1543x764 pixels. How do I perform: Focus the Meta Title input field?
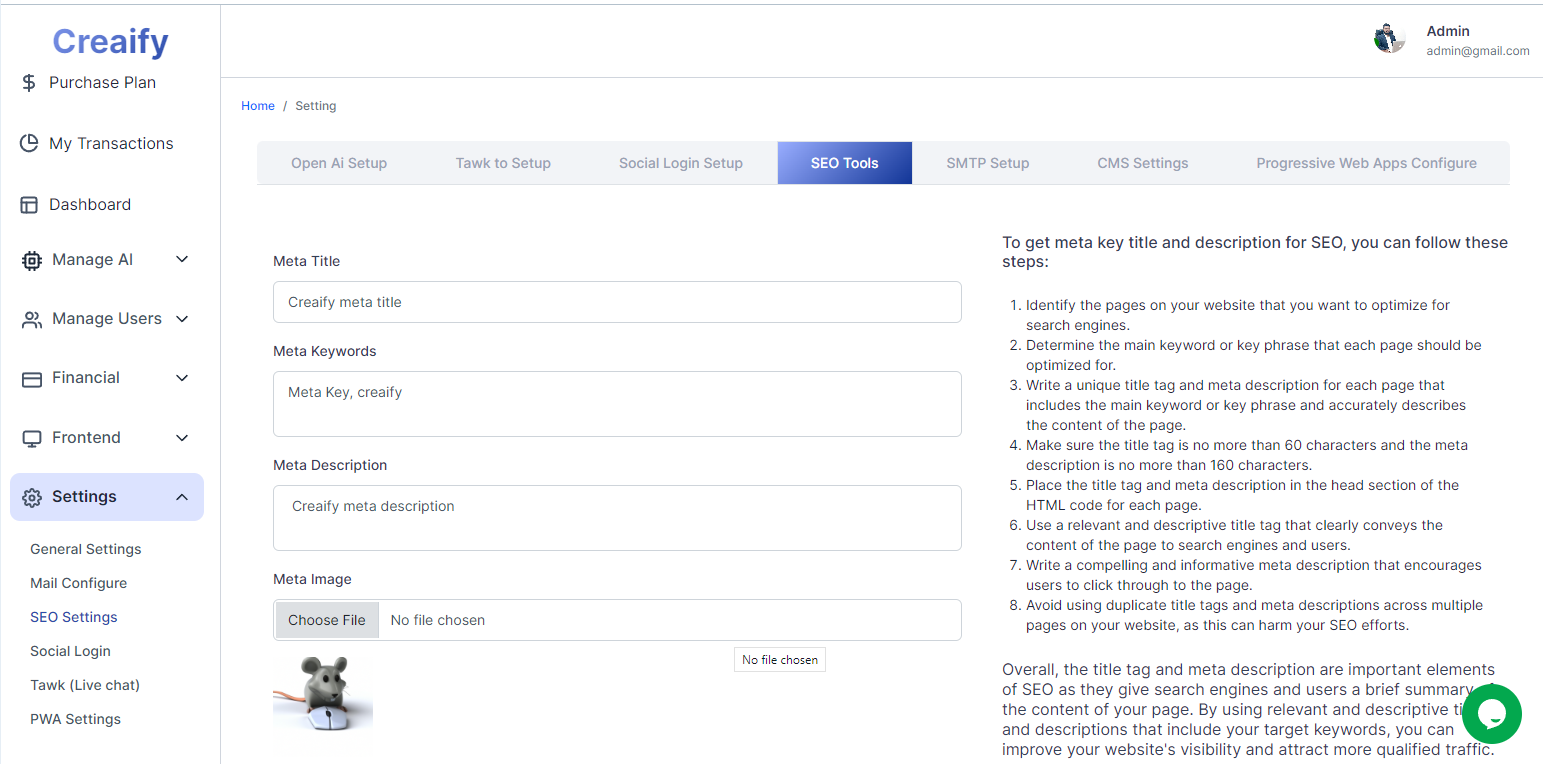(x=617, y=302)
